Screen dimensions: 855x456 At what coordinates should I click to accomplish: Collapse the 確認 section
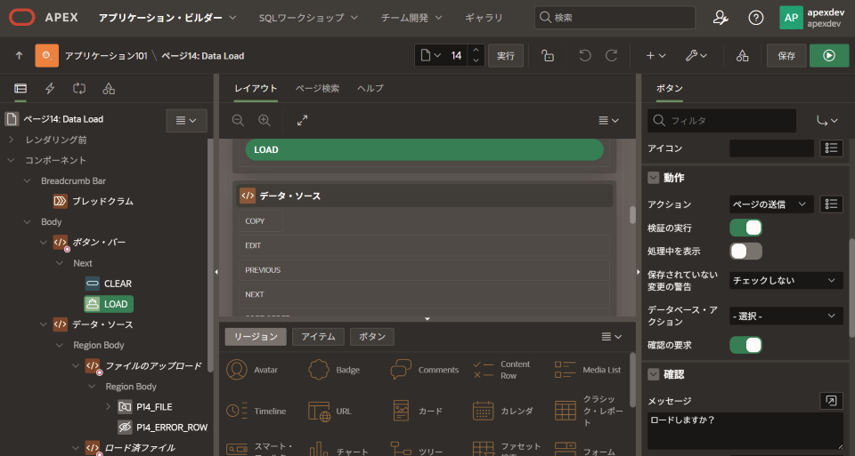[x=653, y=375]
